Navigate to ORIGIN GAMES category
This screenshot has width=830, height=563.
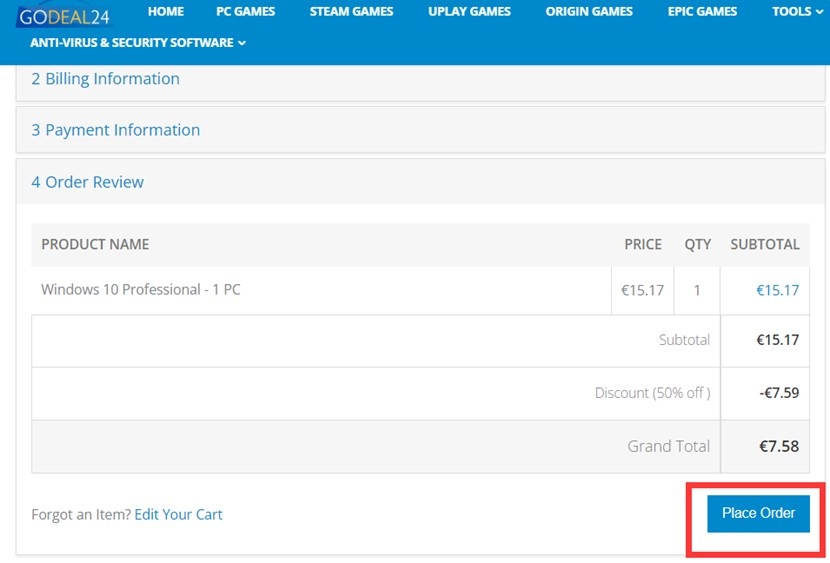589,12
